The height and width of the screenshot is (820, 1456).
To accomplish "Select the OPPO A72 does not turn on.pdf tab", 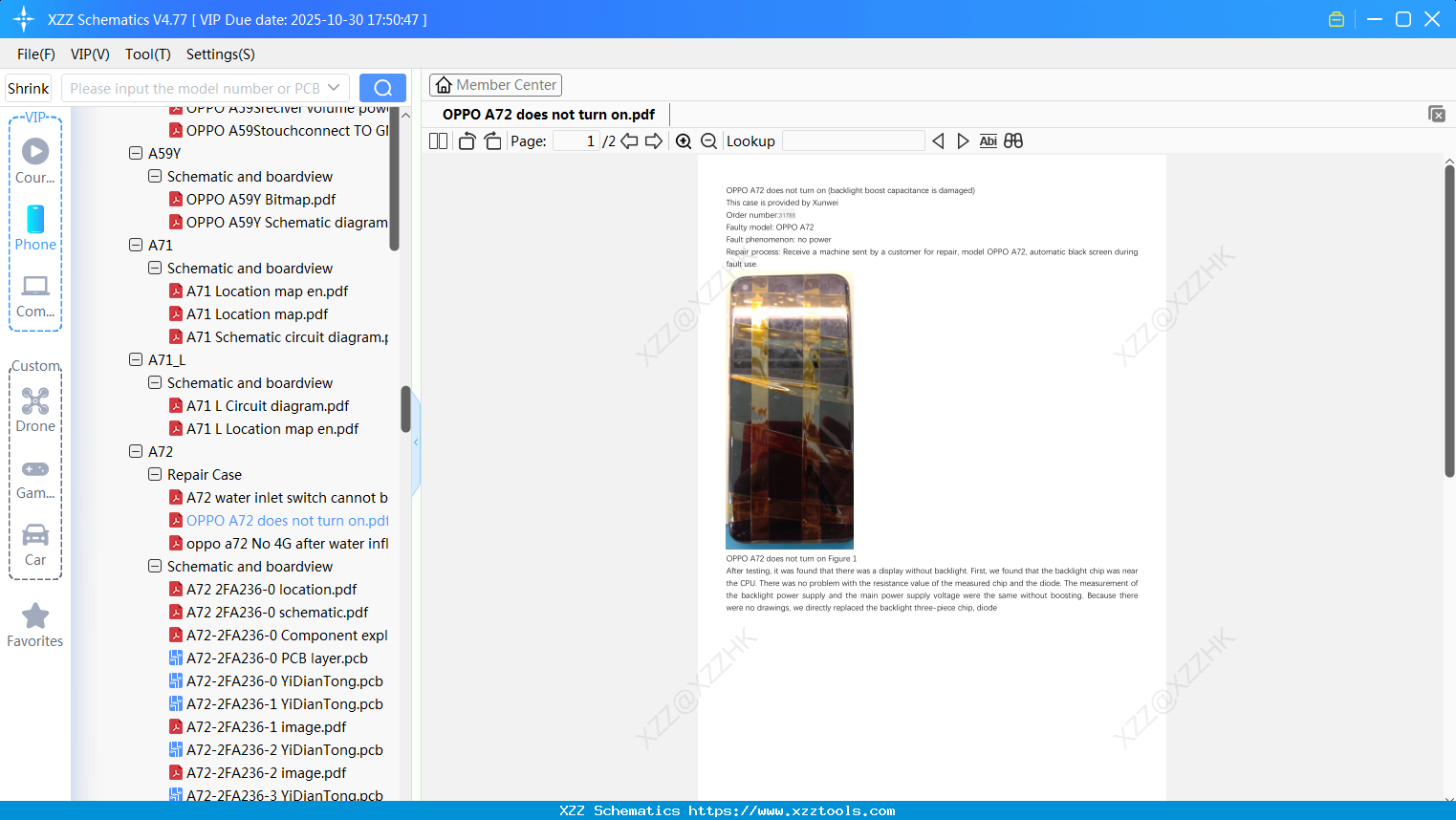I will coord(549,115).
